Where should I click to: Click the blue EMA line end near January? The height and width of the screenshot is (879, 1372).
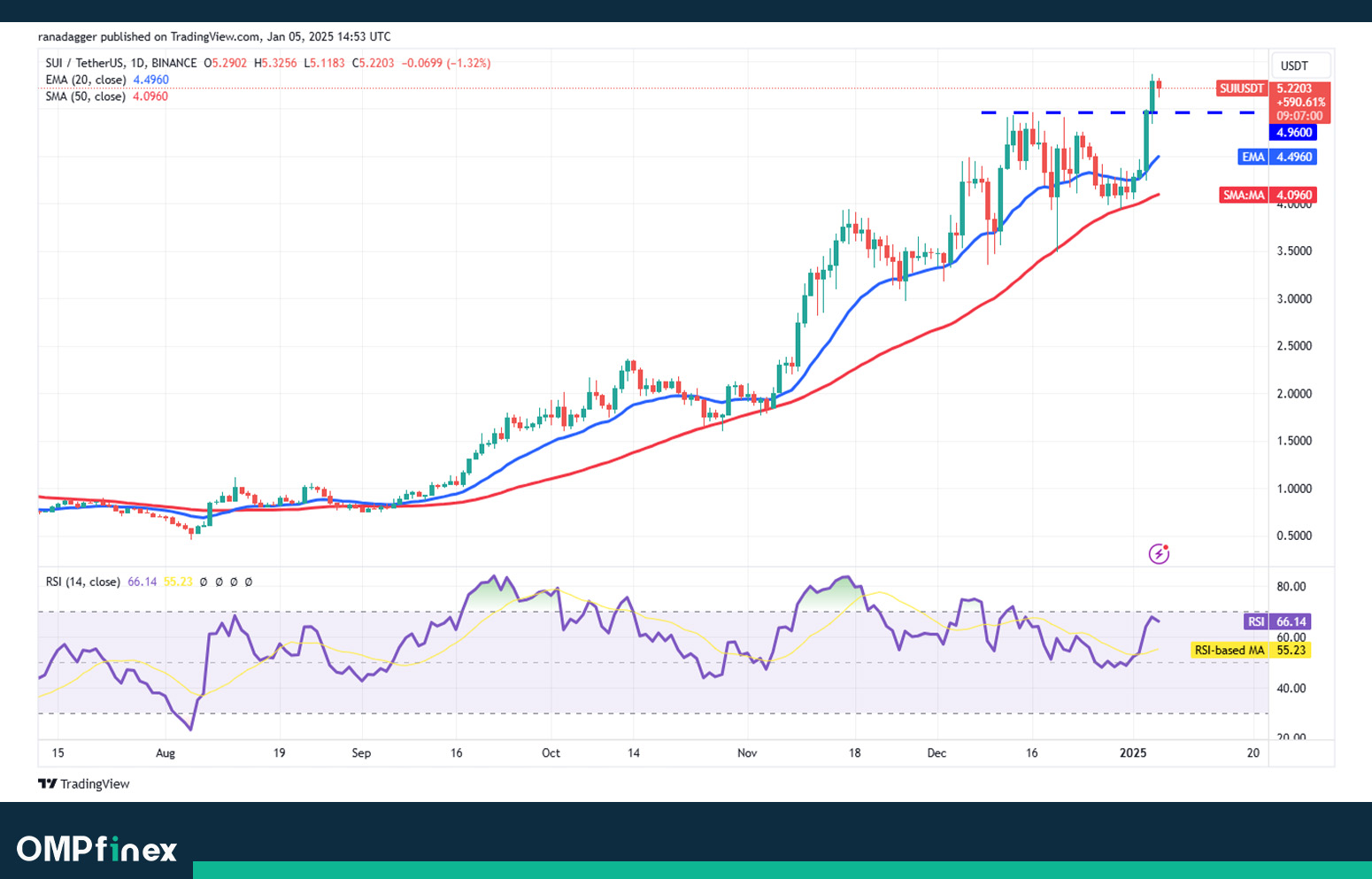pos(1158,157)
